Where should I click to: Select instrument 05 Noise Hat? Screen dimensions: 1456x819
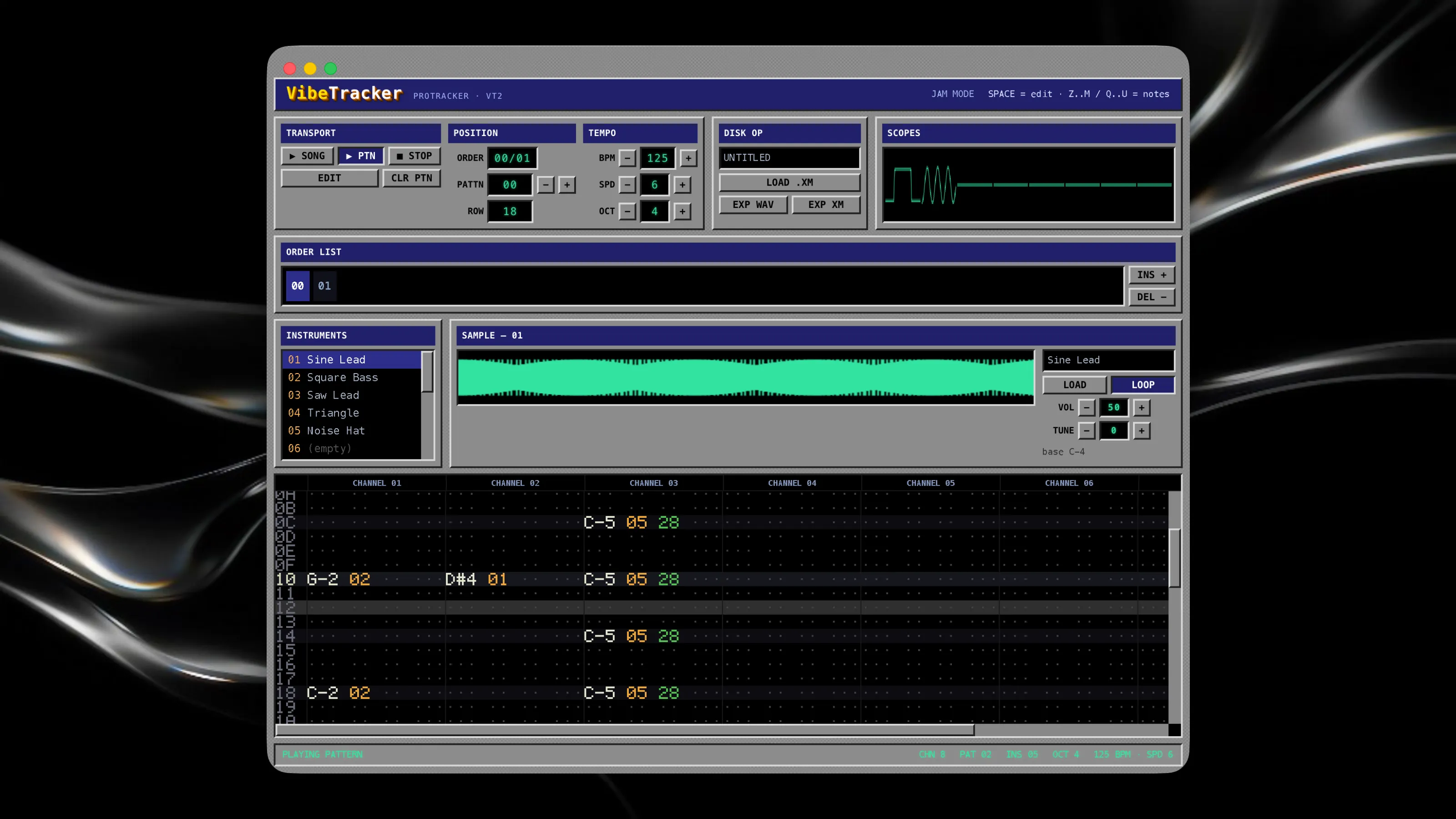coord(352,431)
